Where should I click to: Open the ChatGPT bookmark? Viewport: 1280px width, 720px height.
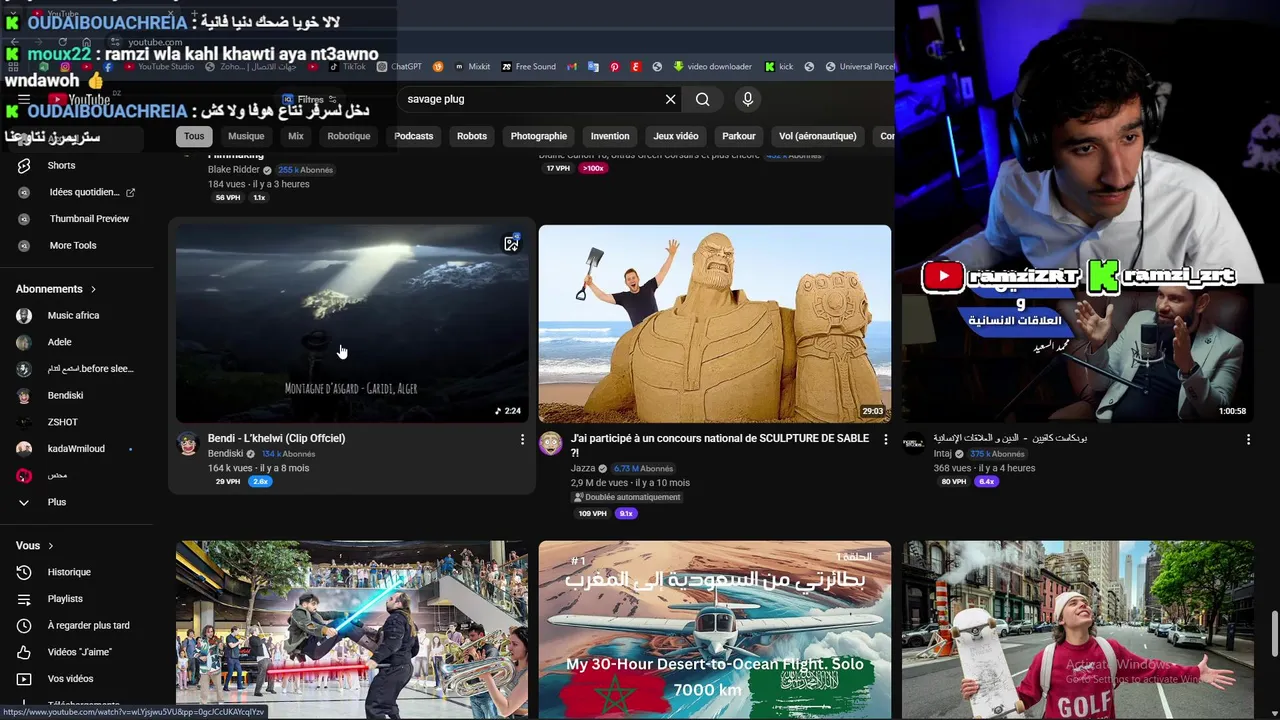(x=399, y=67)
